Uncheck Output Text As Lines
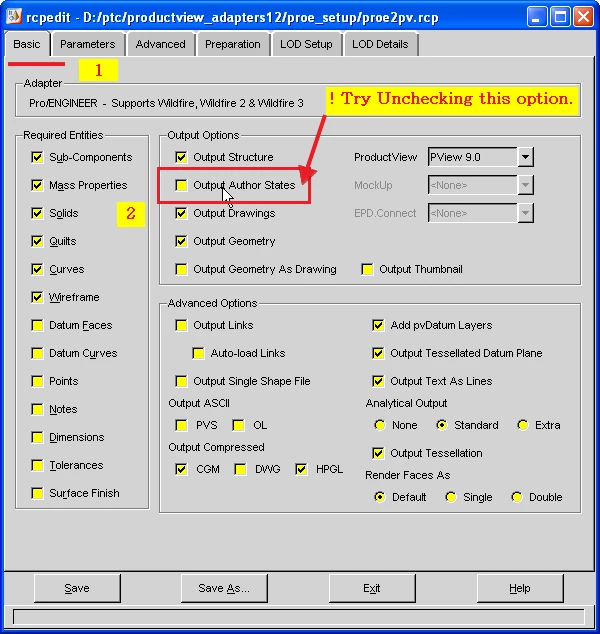 tap(378, 381)
